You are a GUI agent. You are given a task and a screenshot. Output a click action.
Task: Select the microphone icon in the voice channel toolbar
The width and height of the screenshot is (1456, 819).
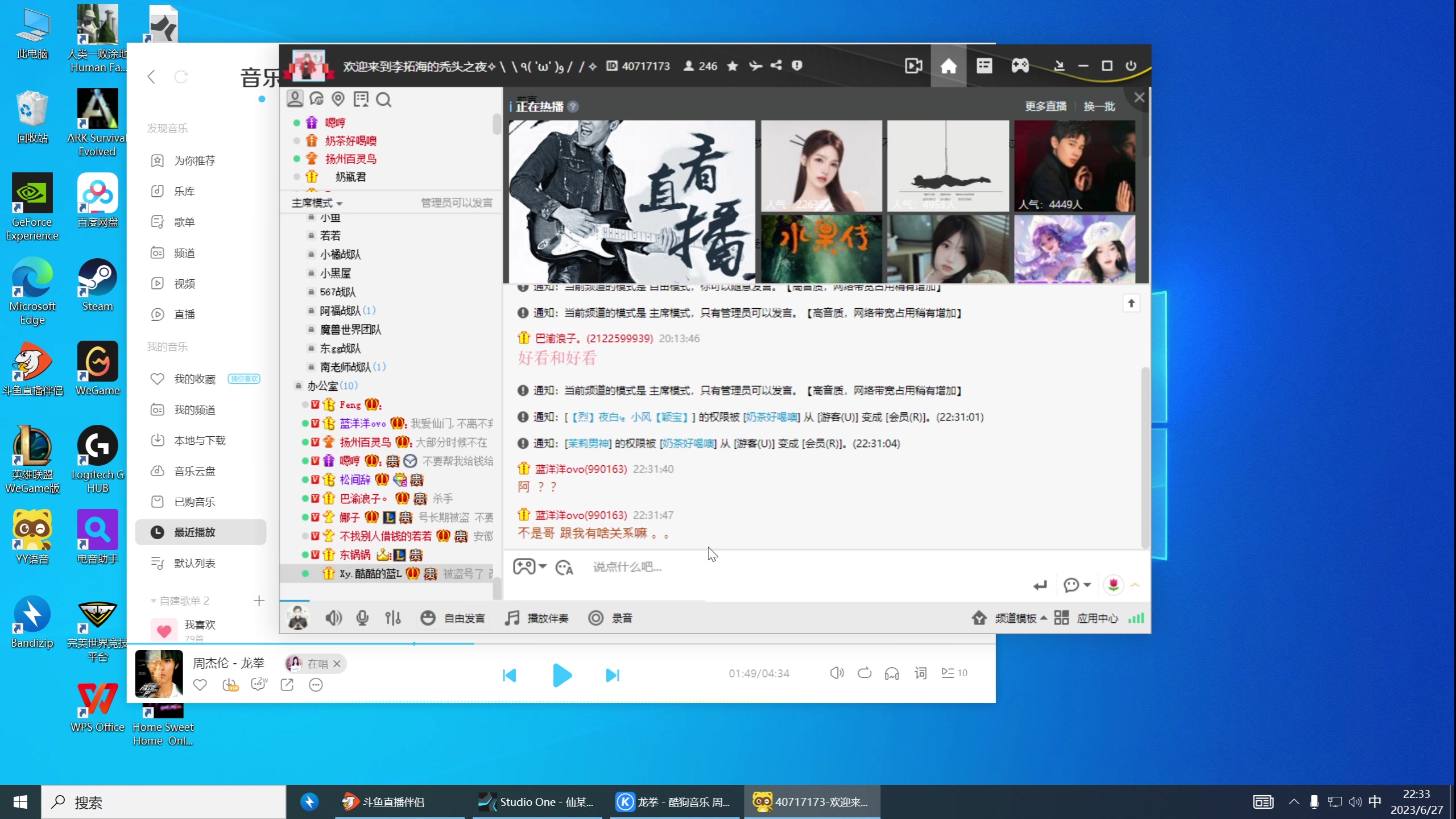[362, 618]
